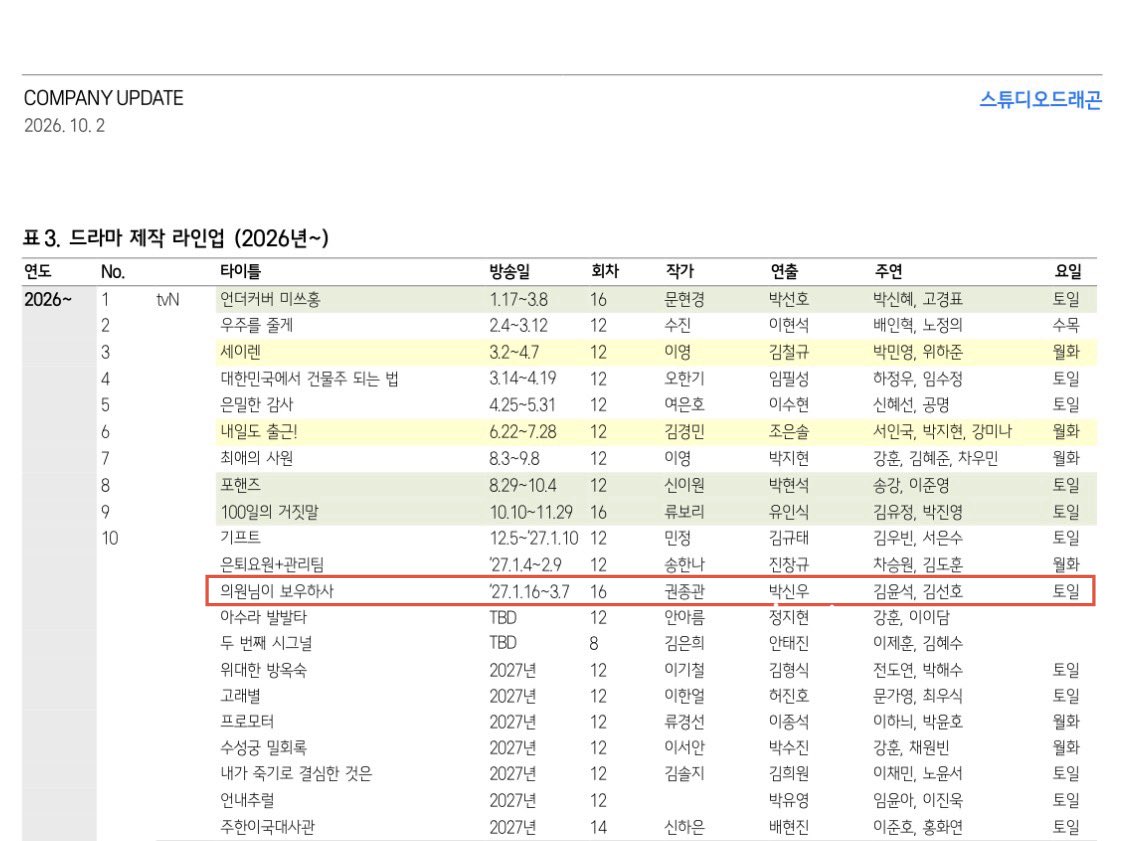Click the 요일 column header
This screenshot has width=1125, height=841.
pos(1068,271)
